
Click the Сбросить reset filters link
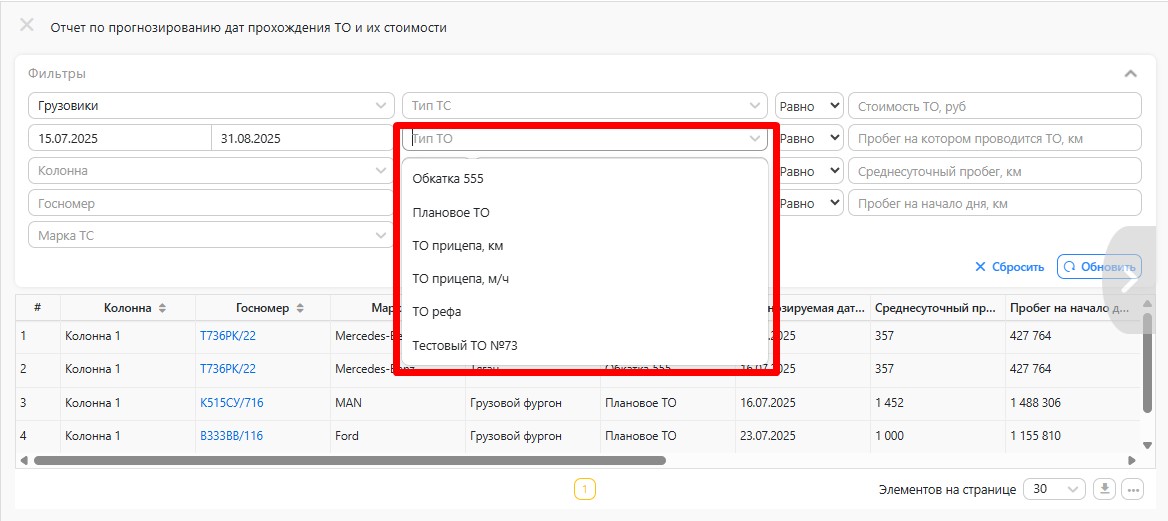[1009, 267]
